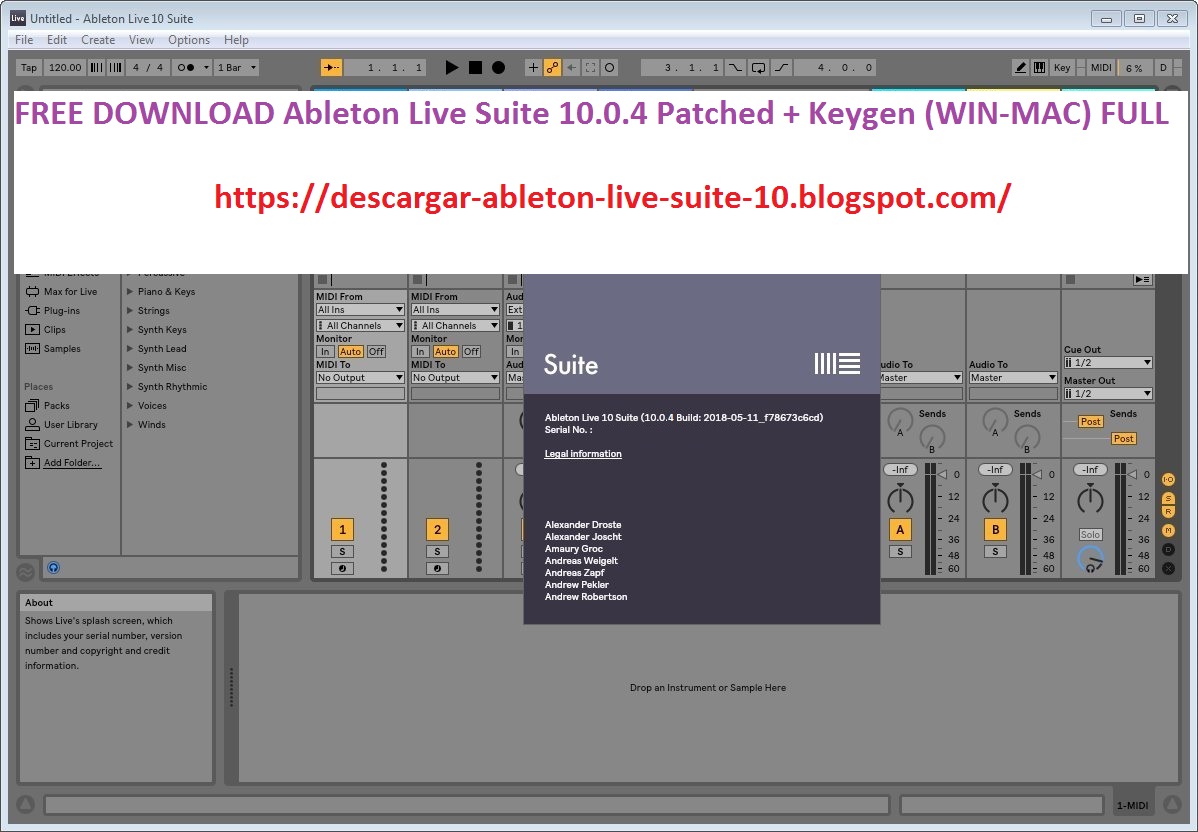Open the metronome settings dropdown arrow
1198x832 pixels.
click(x=206, y=67)
